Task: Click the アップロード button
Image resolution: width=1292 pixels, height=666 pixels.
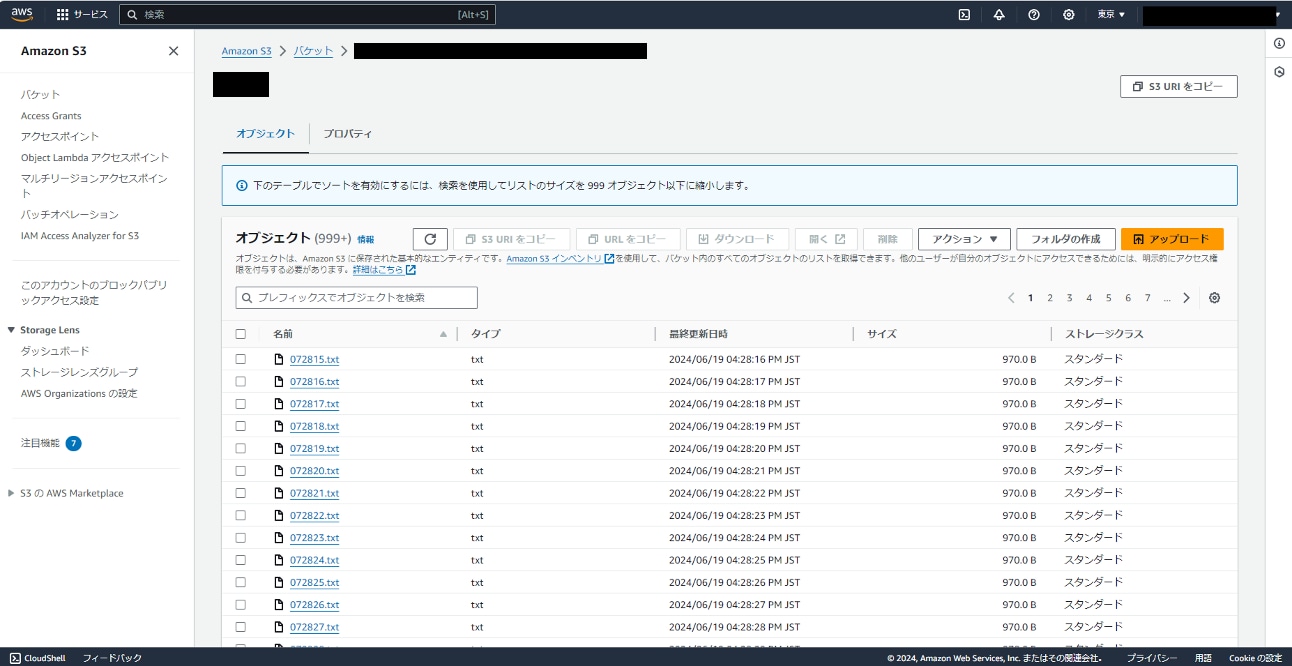Action: click(x=1172, y=239)
